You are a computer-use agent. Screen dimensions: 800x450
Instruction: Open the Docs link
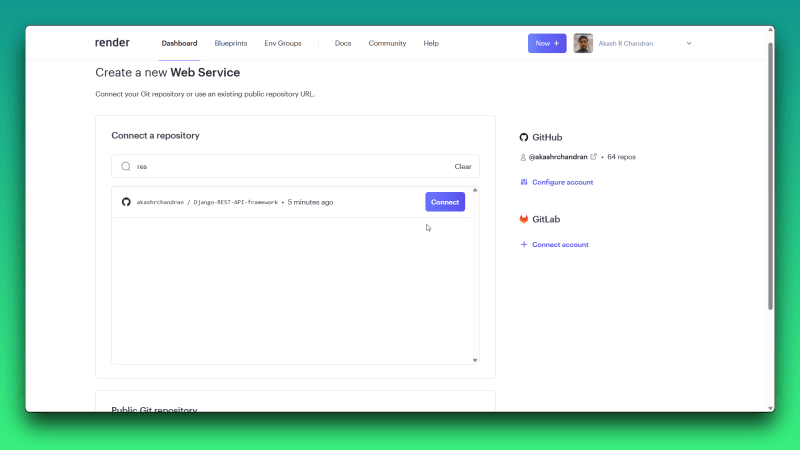click(x=343, y=43)
